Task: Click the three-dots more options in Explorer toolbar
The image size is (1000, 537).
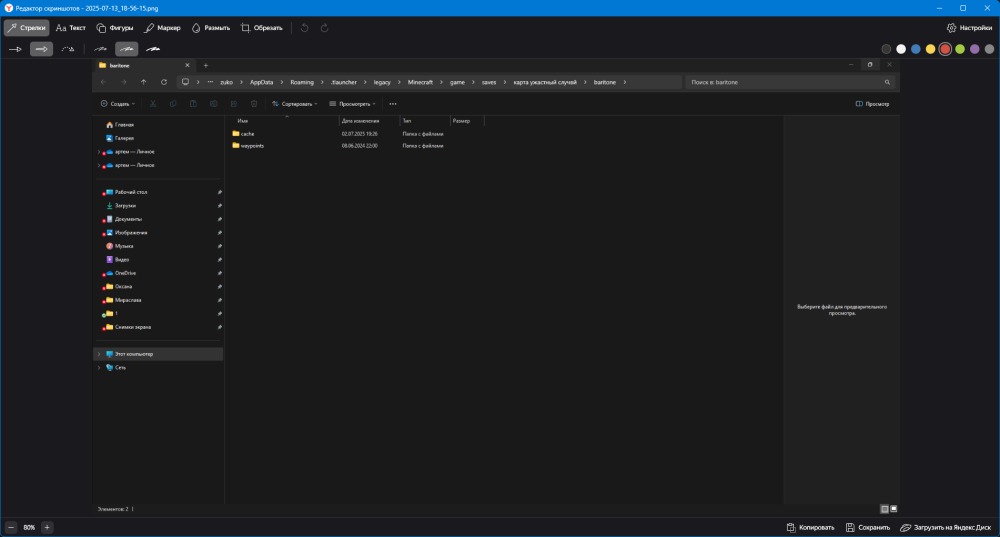Action: (393, 104)
